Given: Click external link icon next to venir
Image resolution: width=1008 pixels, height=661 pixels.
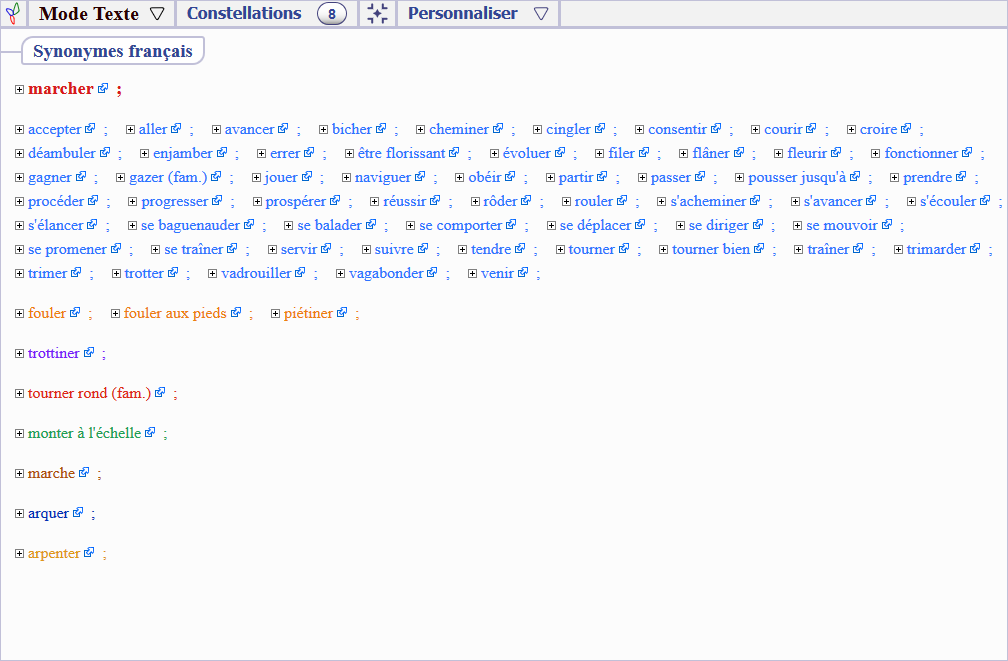Looking at the screenshot, I should [523, 273].
